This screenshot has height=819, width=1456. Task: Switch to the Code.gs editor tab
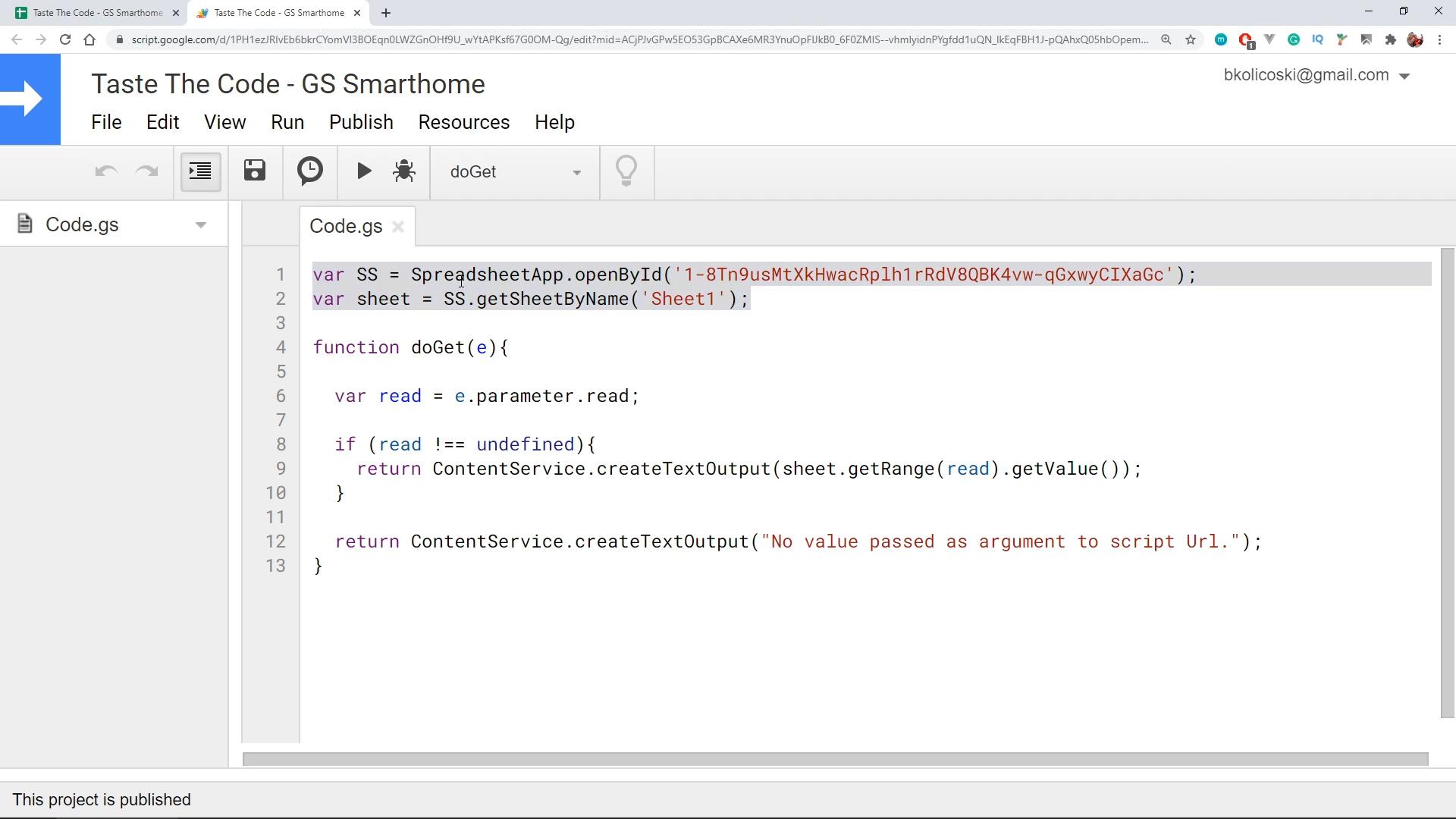point(345,226)
